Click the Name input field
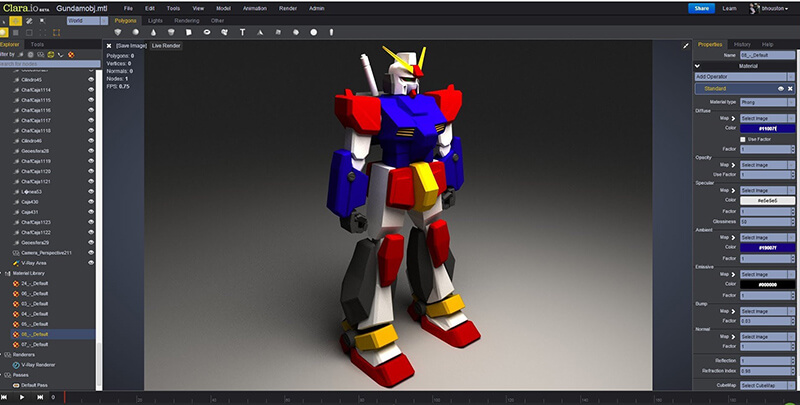800x405 pixels. pyautogui.click(x=767, y=55)
